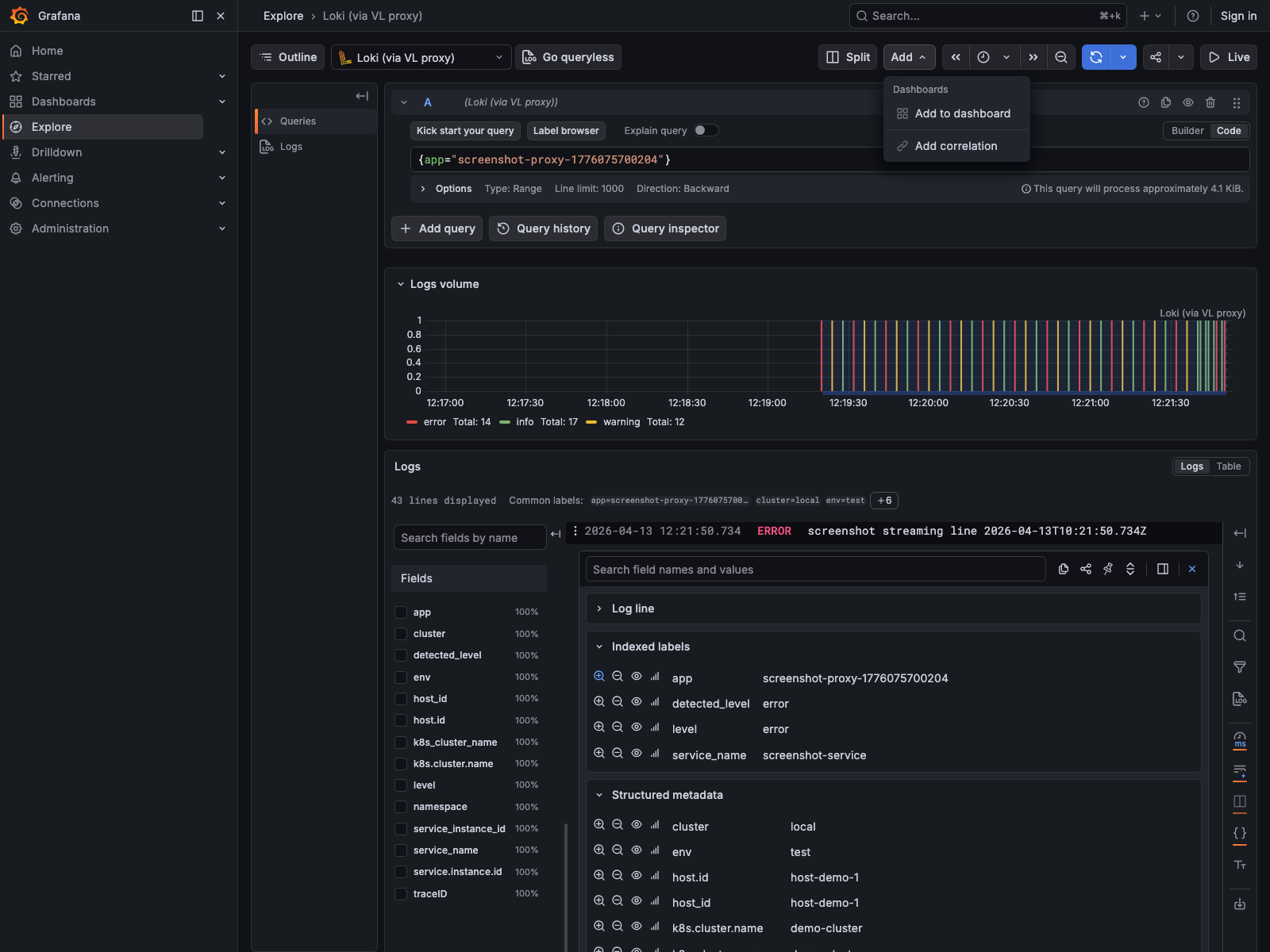This screenshot has height=952, width=1270.
Task: Grab the query A drag handle icon
Action: [1237, 102]
